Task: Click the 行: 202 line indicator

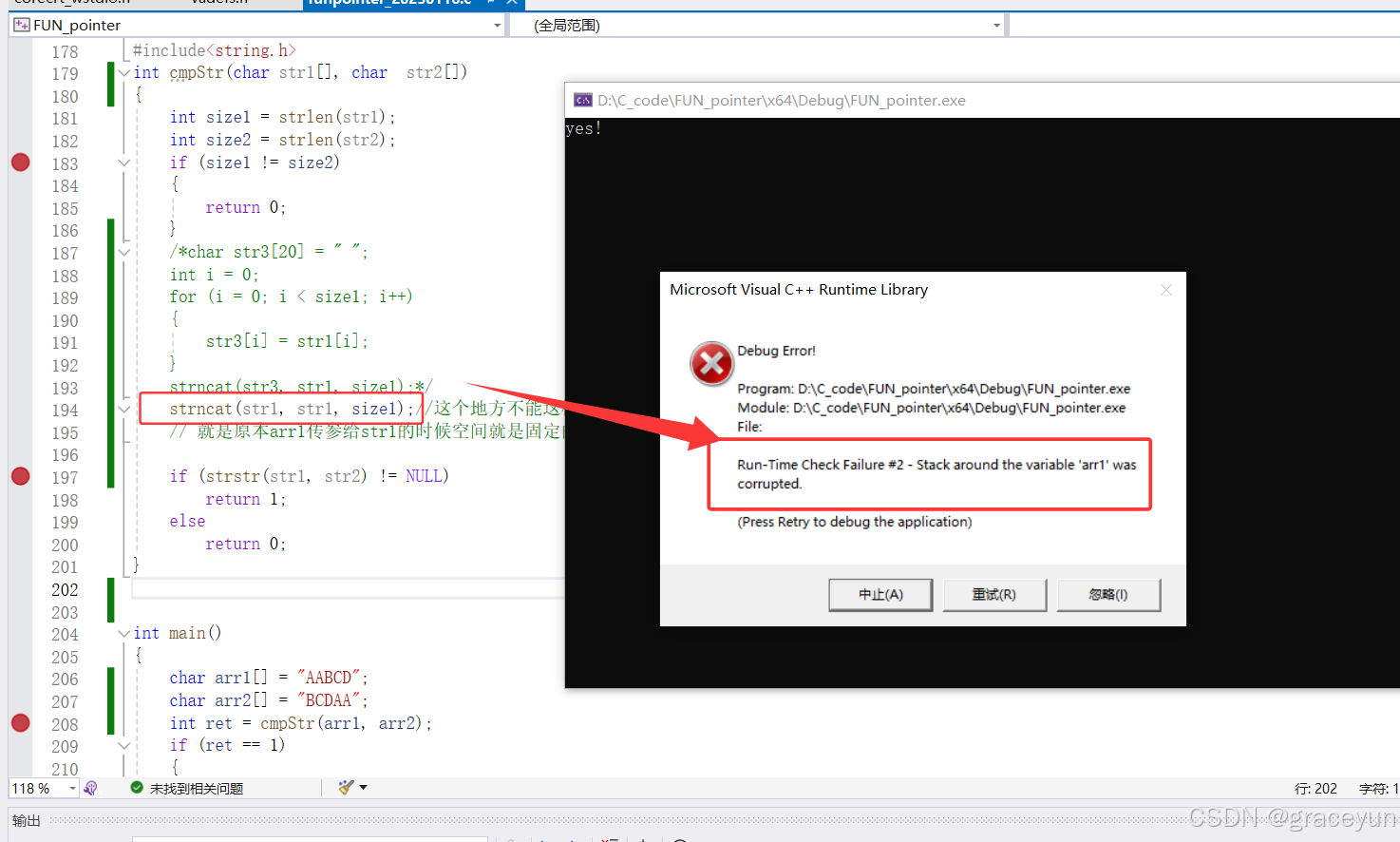Action: 1315,789
